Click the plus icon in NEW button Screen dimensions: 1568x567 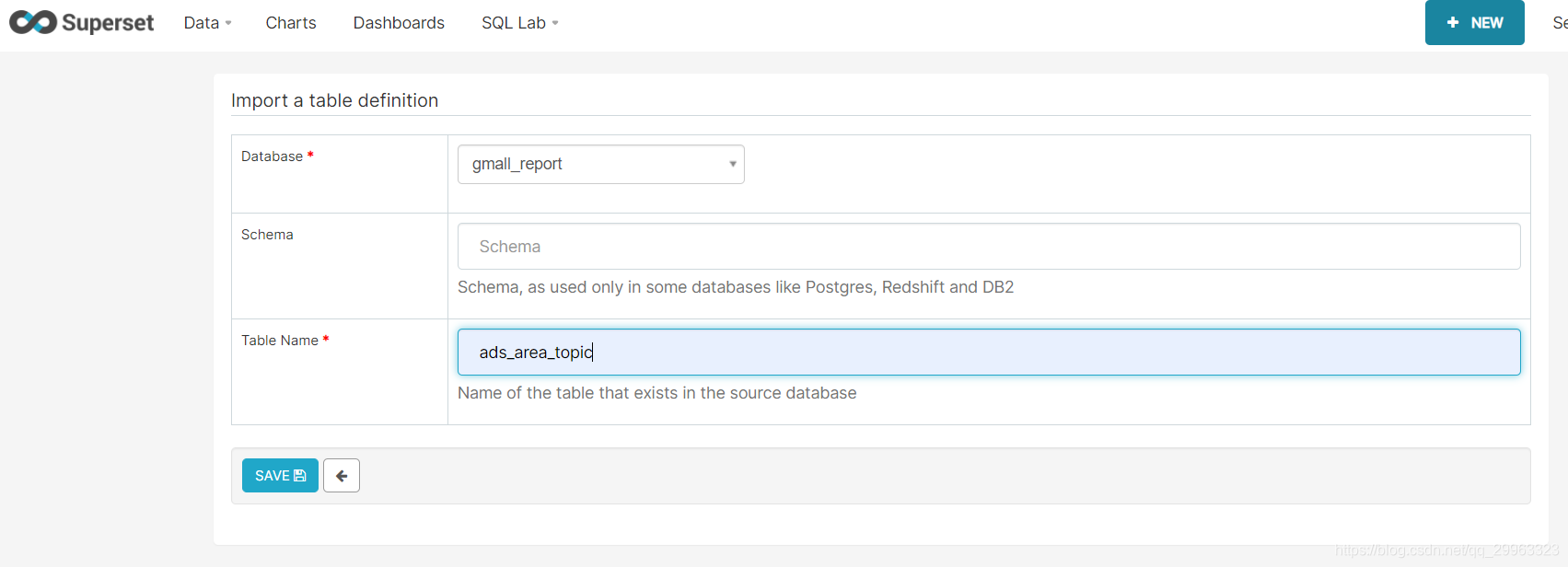(1453, 23)
